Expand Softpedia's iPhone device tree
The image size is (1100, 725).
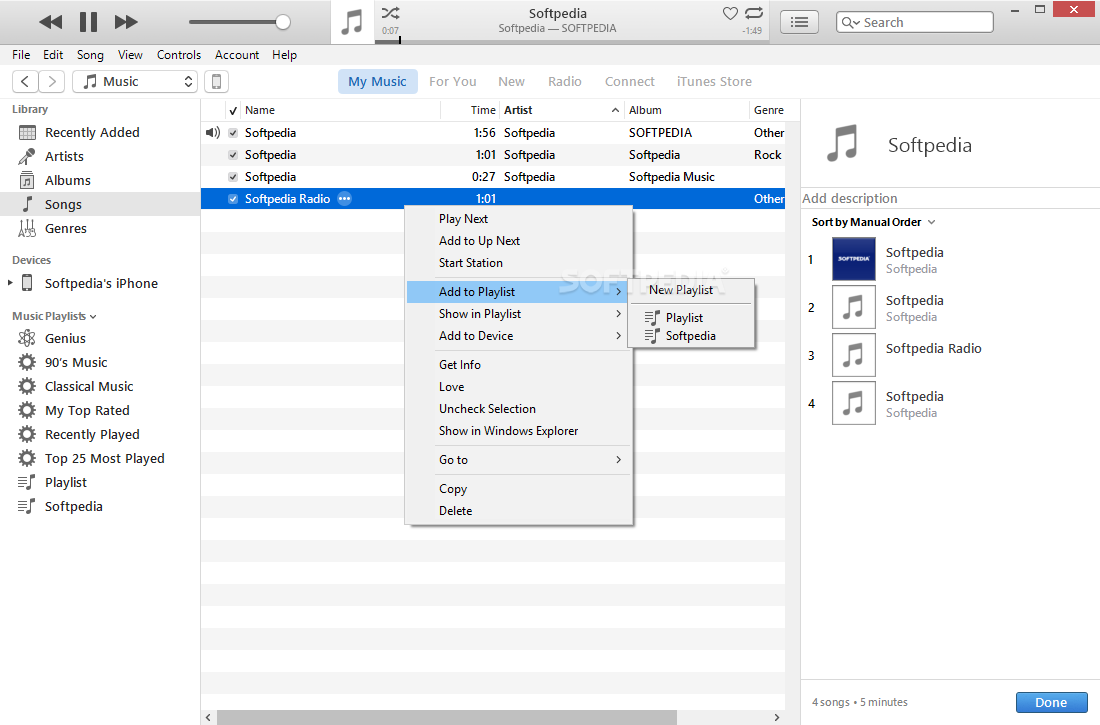[11, 284]
